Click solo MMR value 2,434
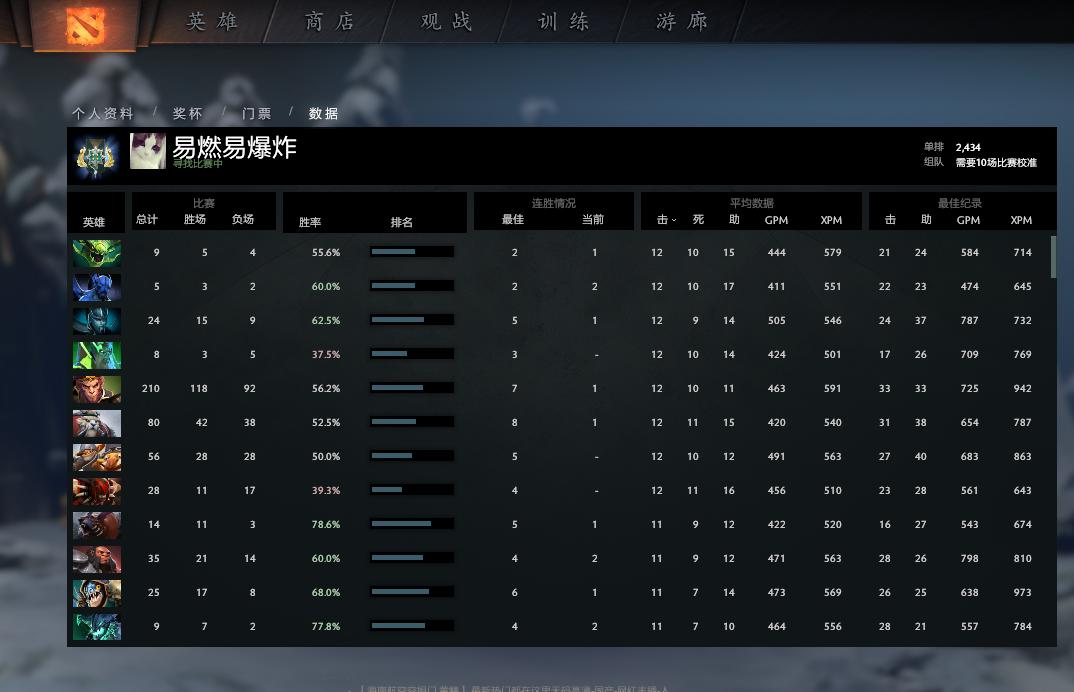Viewport: 1074px width, 692px height. click(968, 147)
